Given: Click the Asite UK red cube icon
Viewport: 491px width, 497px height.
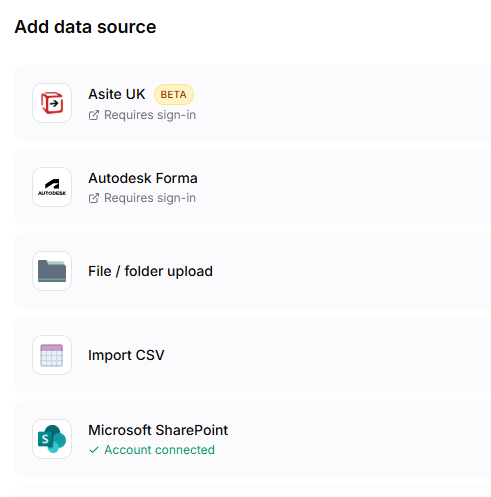Looking at the screenshot, I should 52,103.
